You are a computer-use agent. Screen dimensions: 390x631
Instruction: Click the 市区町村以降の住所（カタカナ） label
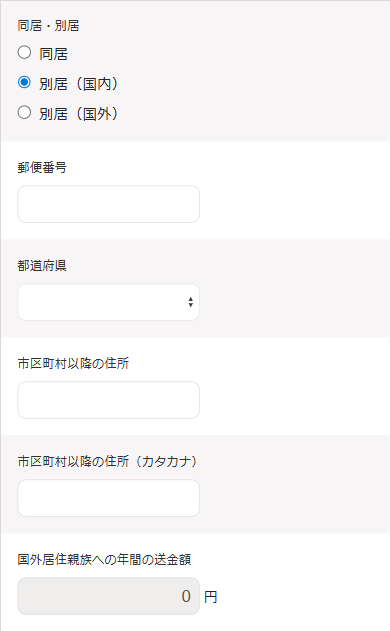click(x=108, y=461)
